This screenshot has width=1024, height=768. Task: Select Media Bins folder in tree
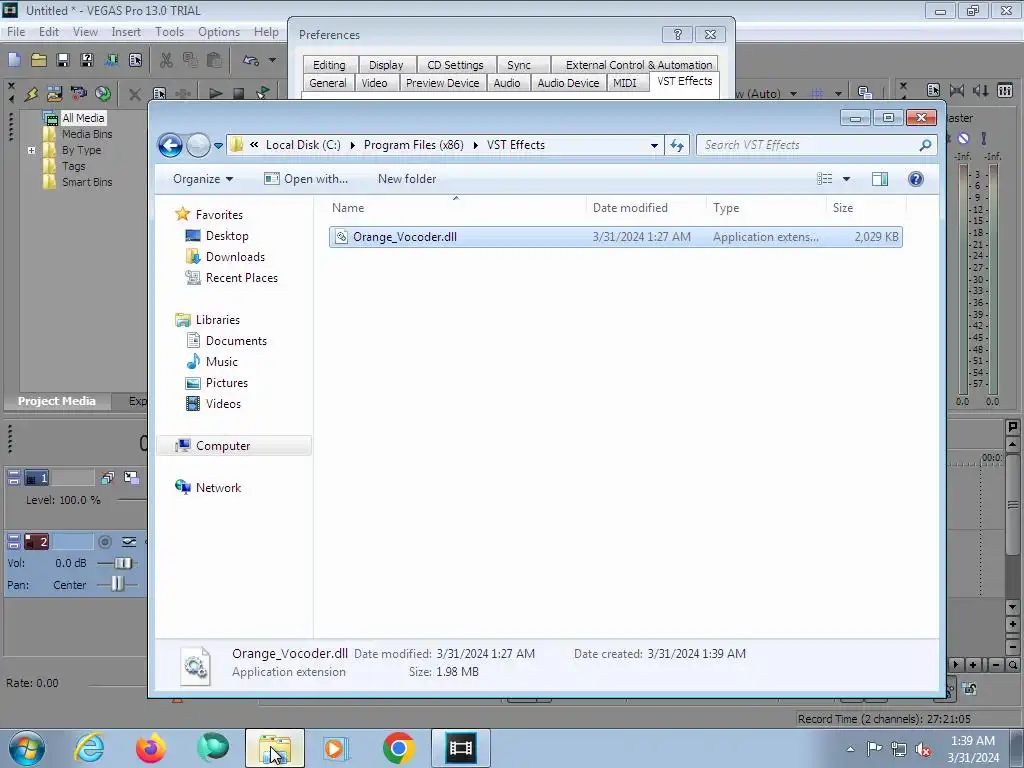point(87,134)
